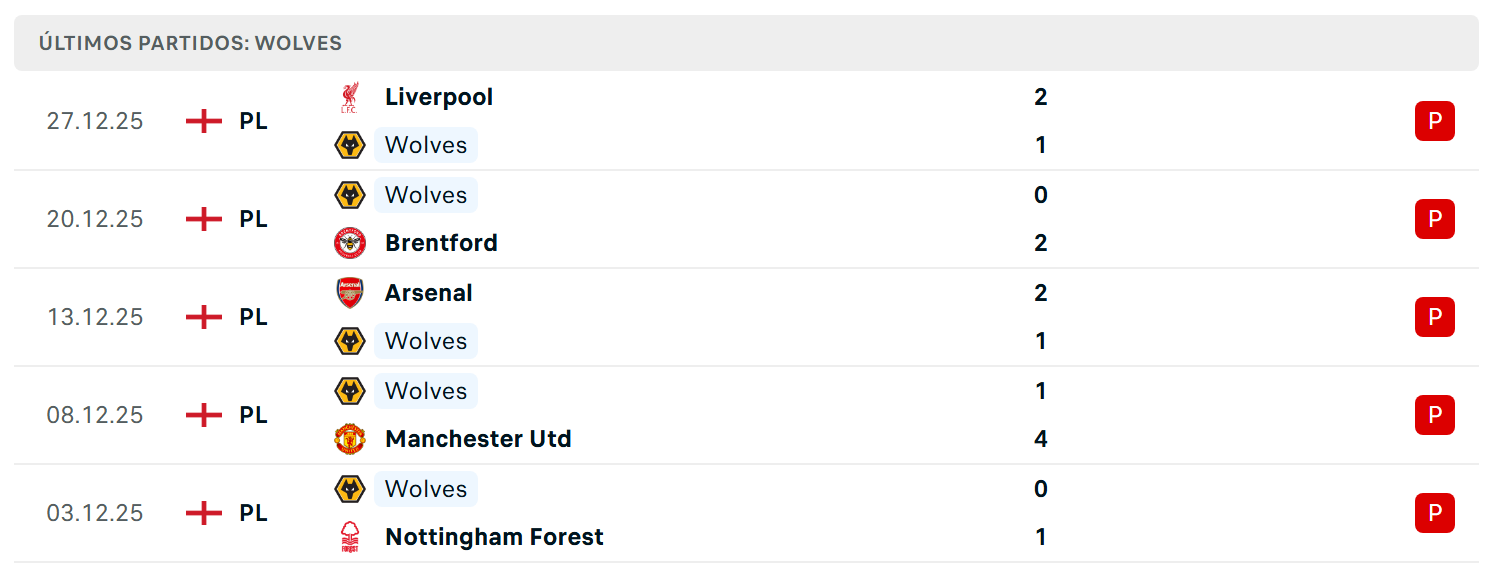Click England flag icon for 27.12.25 match
Screen dimensions: 1497x580
(x=204, y=121)
